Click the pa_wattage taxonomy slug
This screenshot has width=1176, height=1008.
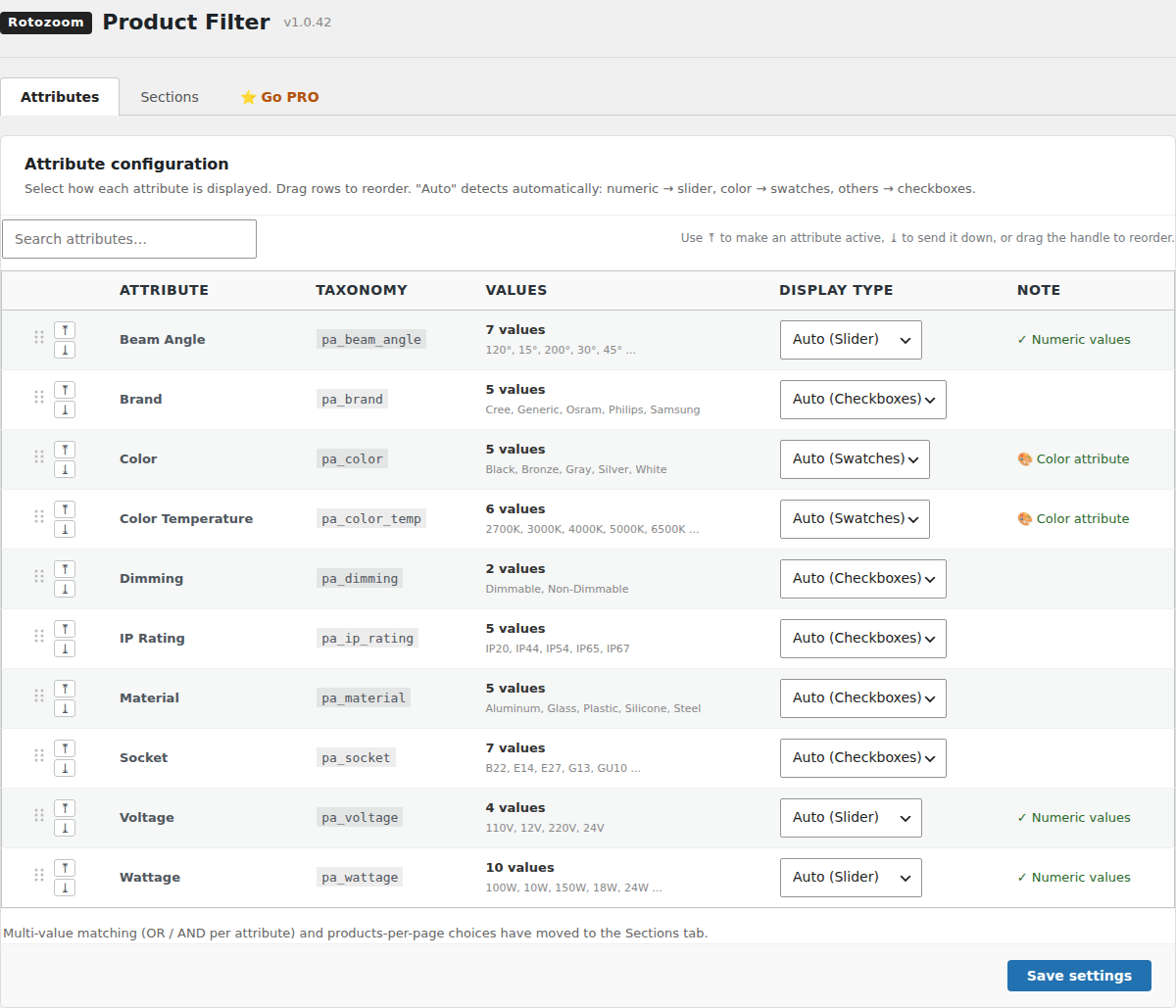(360, 878)
